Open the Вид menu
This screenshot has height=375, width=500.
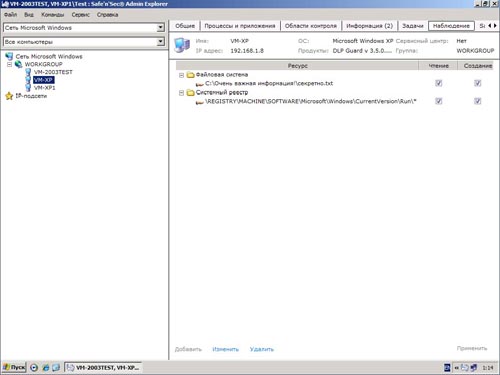[x=29, y=15]
